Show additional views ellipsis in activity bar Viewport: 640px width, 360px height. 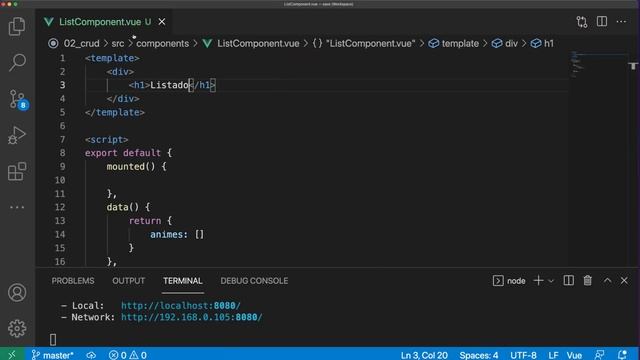(17, 207)
